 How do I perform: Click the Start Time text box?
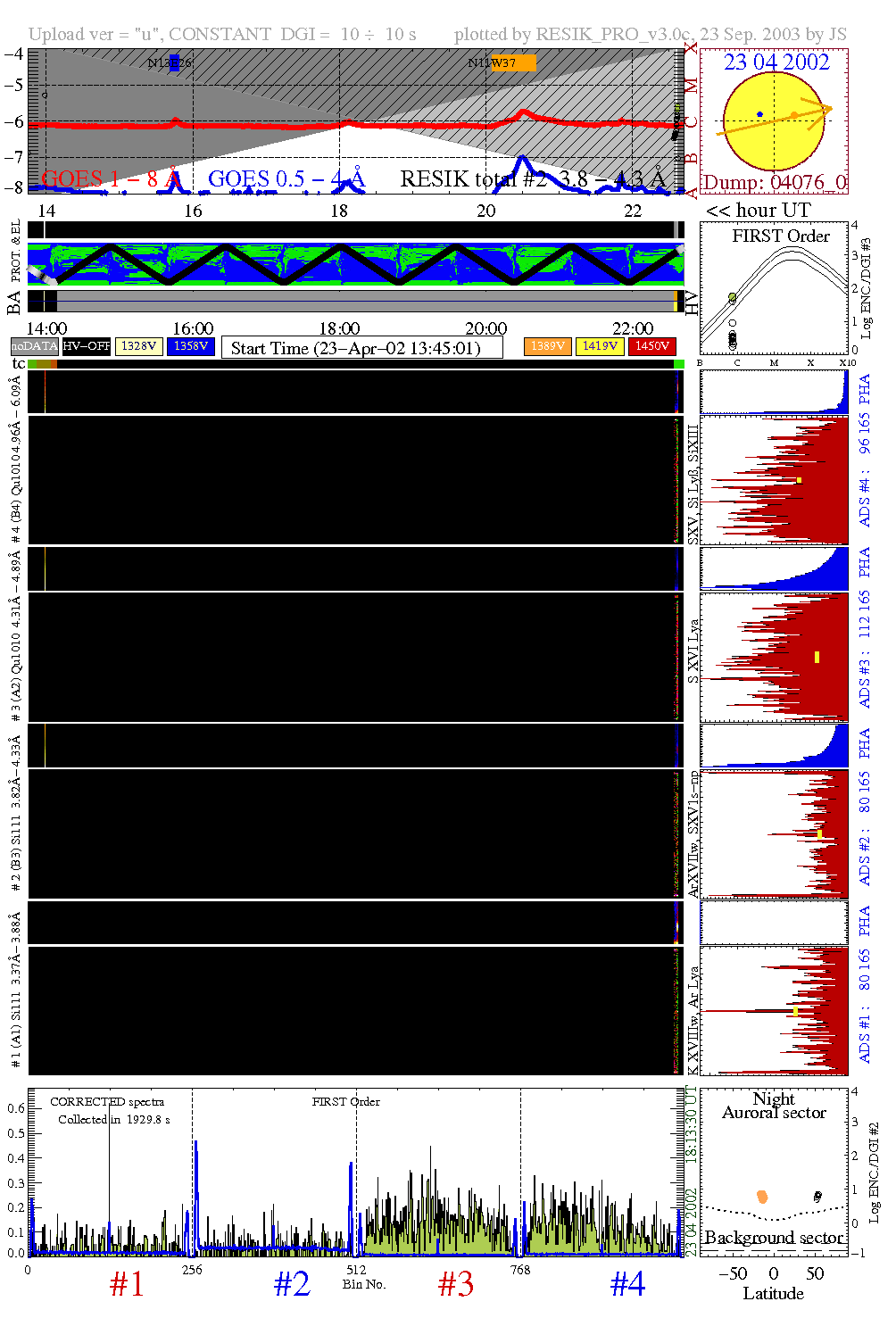[x=361, y=348]
